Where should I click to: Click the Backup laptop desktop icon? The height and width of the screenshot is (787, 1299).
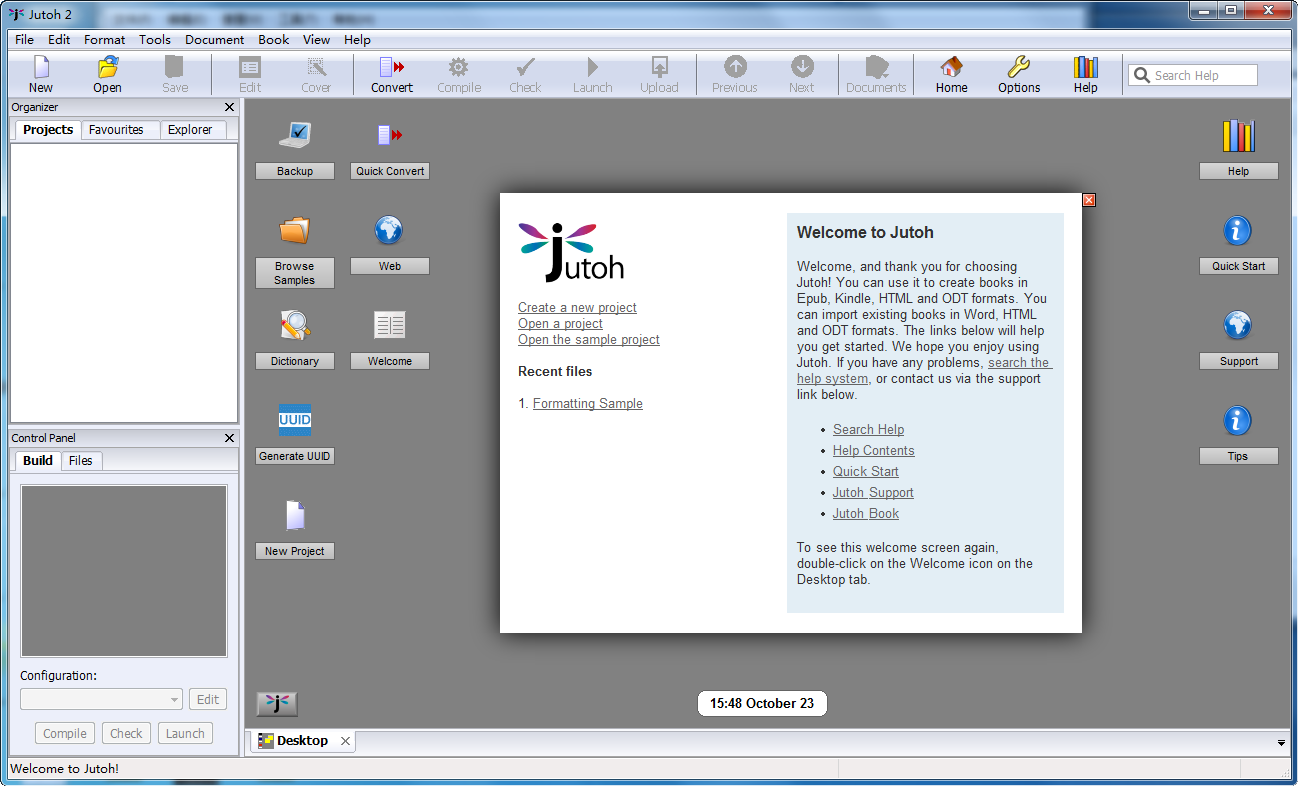tap(295, 134)
